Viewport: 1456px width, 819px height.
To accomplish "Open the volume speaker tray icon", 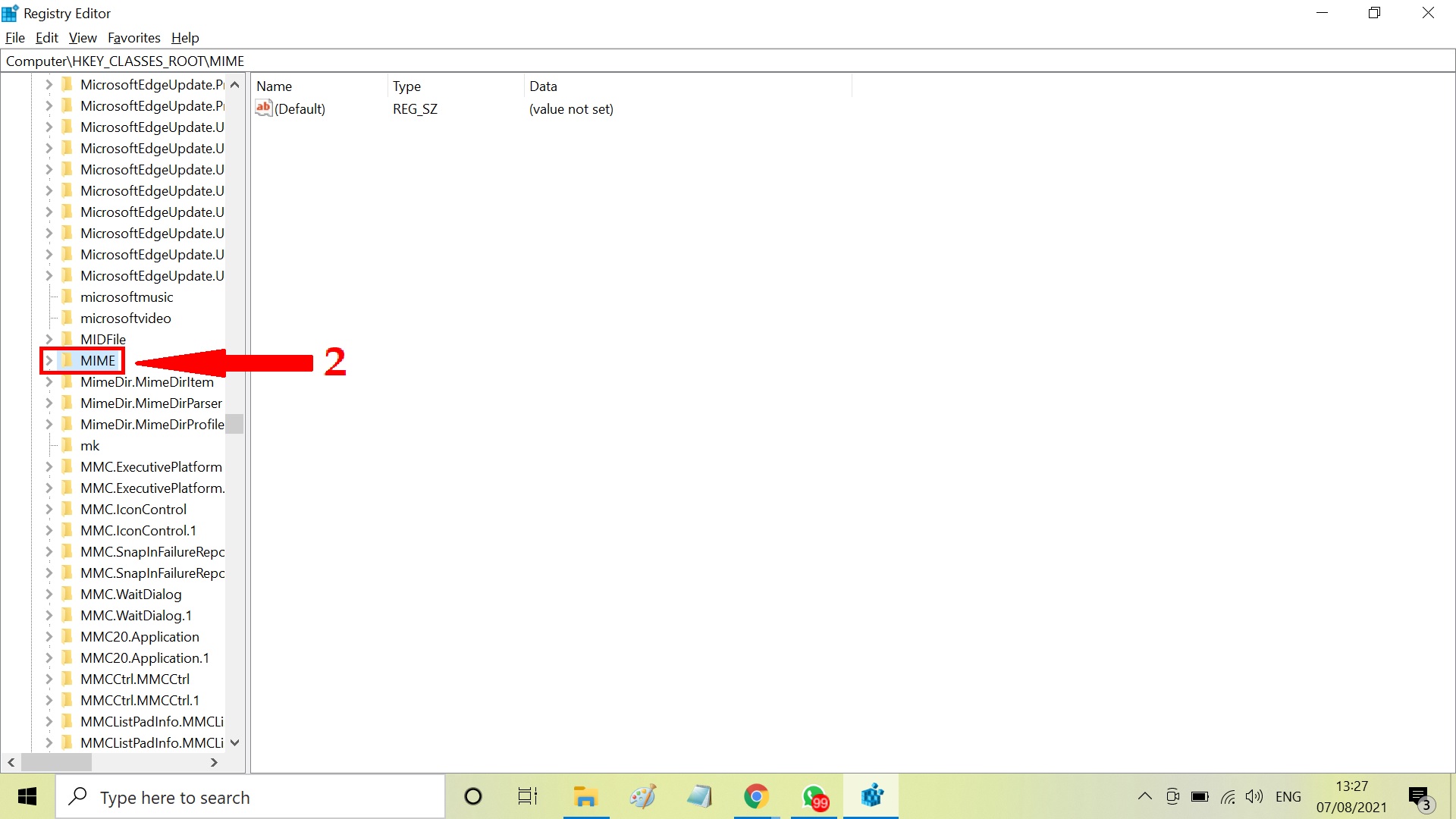I will (1254, 796).
